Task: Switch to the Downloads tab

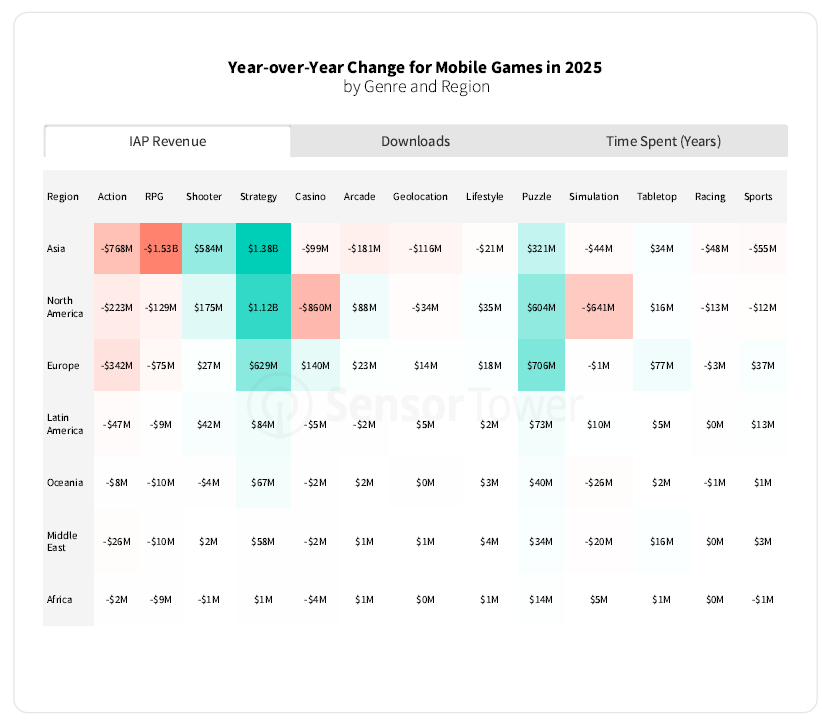Action: click(415, 141)
